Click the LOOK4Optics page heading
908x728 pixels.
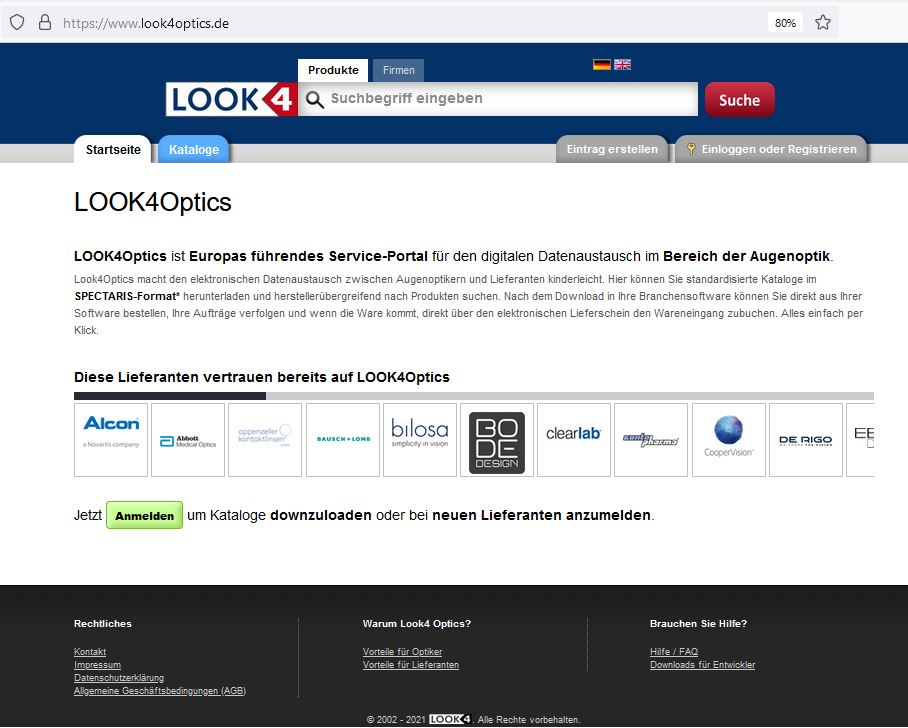[x=153, y=202]
